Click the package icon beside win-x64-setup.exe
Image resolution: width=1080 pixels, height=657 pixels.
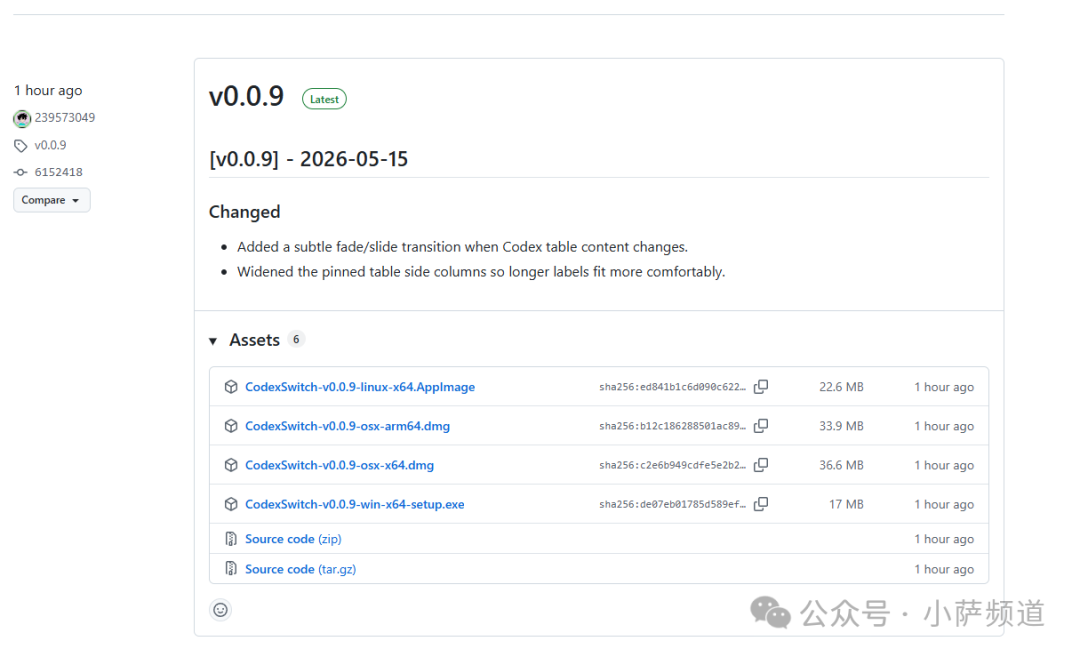[x=231, y=505]
